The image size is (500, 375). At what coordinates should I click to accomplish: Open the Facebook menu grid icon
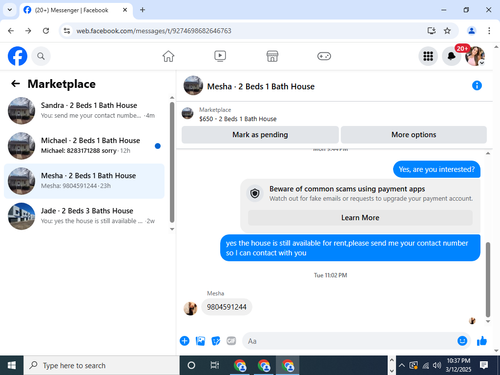pos(428,56)
